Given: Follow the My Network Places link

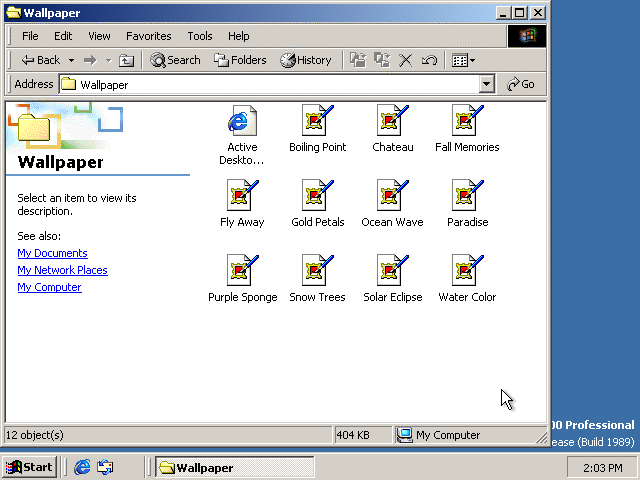Looking at the screenshot, I should click(x=62, y=270).
